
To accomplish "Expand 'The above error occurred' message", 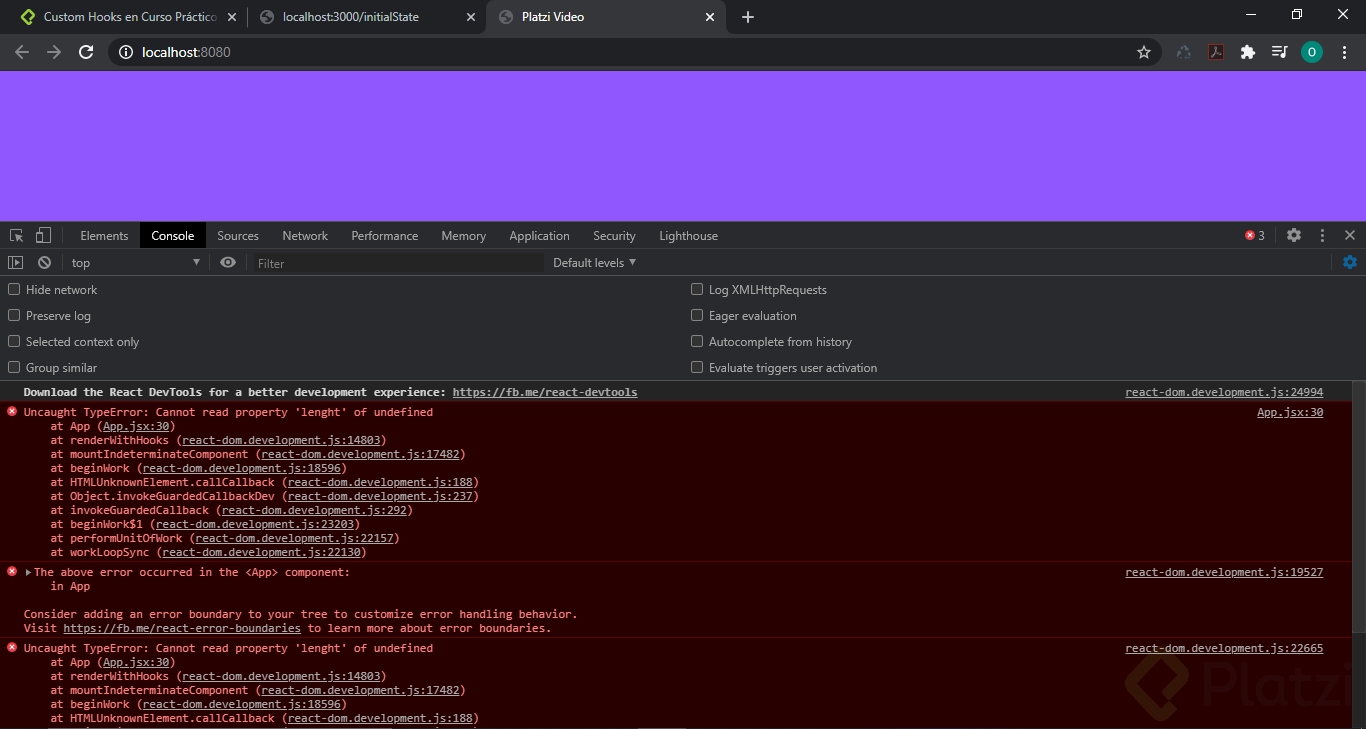I will coord(29,573).
